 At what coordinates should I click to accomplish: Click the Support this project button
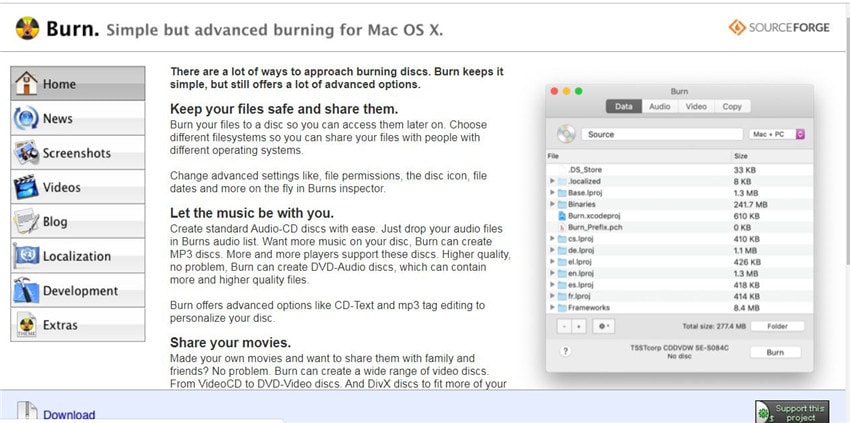coord(792,412)
